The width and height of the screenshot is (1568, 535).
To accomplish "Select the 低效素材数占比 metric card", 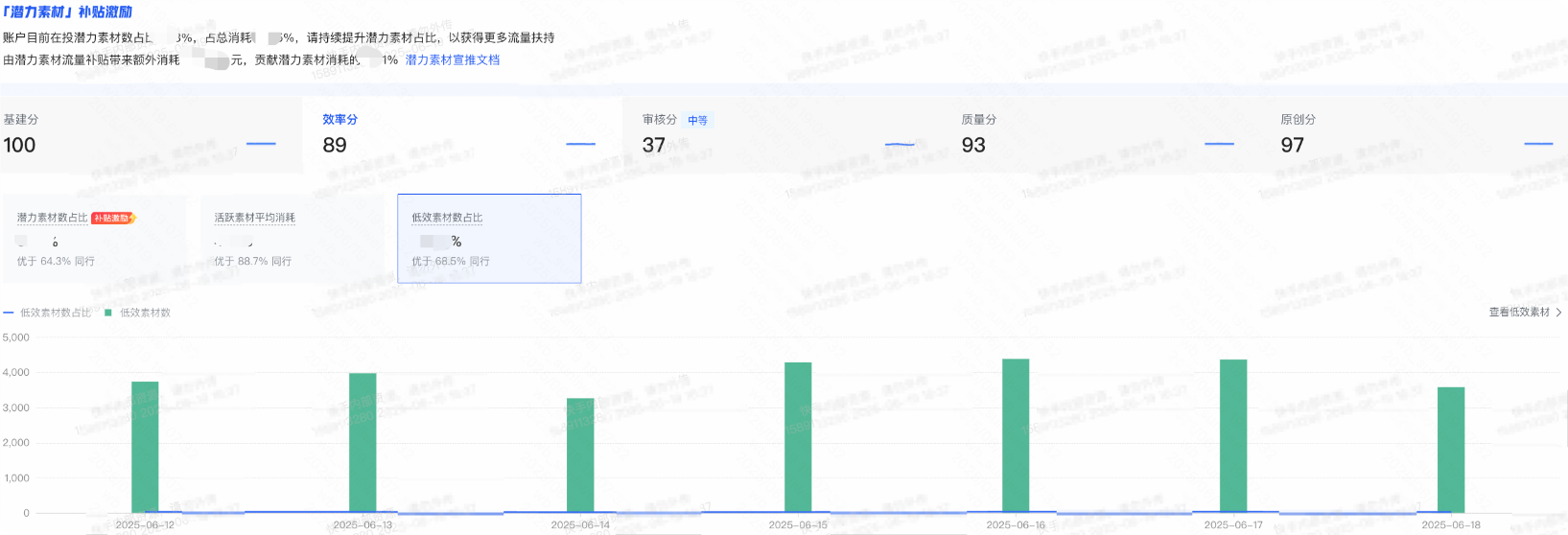I will [489, 239].
